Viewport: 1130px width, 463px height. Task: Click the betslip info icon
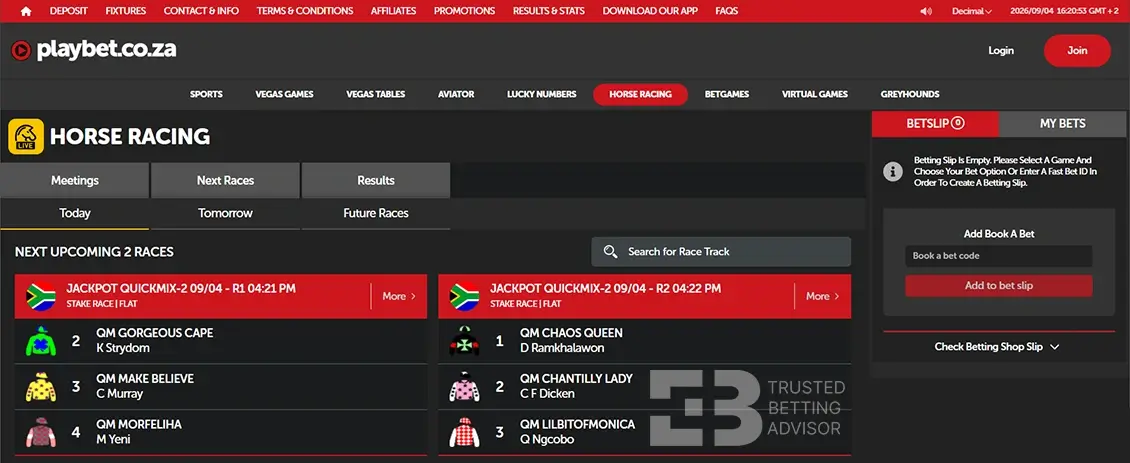coord(893,172)
